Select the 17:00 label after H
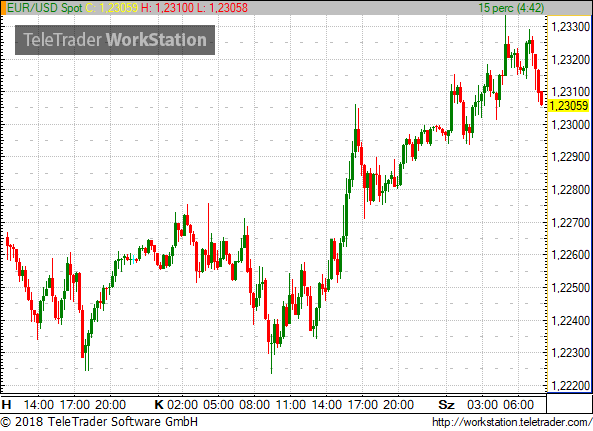This screenshot has height=431, width=593. pos(75,405)
